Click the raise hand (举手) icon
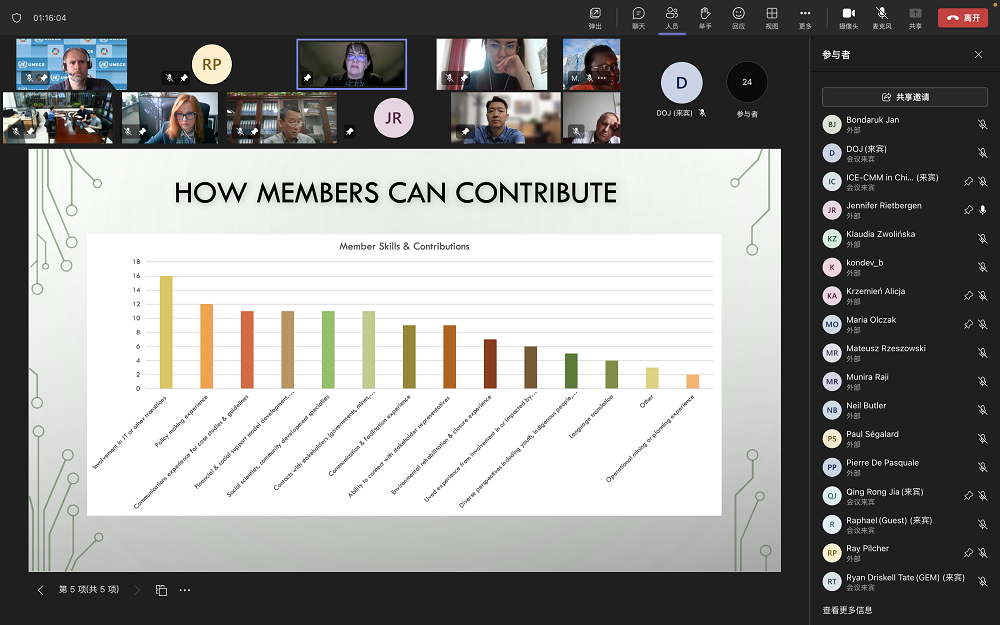This screenshot has height=625, width=1000. coord(705,17)
